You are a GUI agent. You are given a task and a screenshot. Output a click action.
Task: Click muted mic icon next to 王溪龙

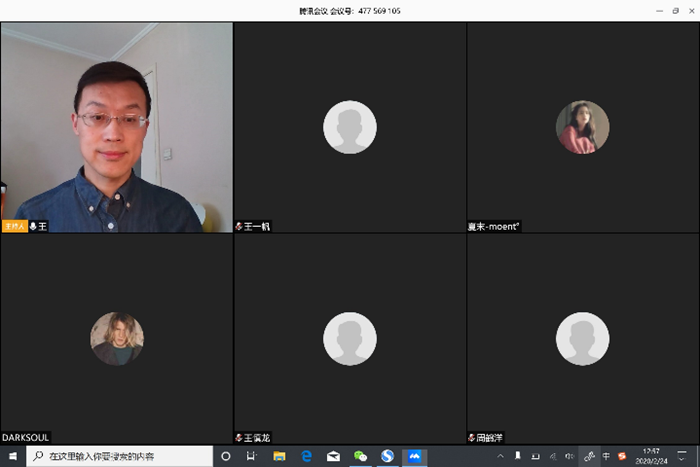tap(239, 438)
